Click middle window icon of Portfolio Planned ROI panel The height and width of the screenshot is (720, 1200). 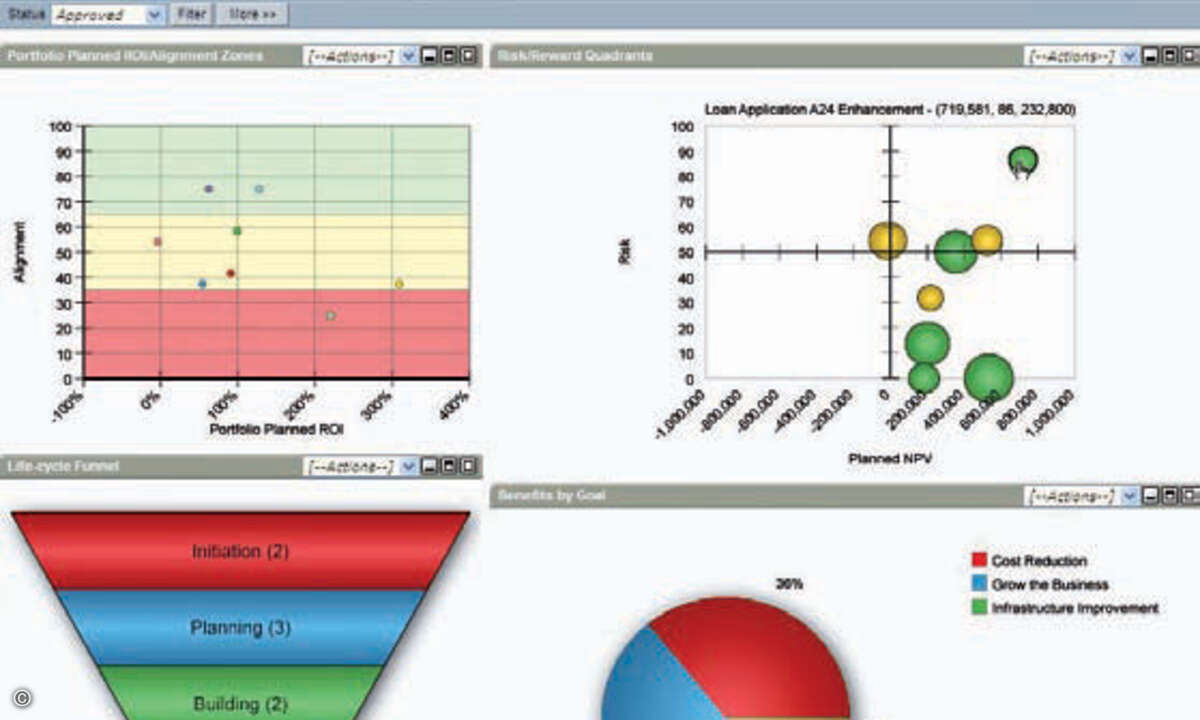click(x=449, y=56)
